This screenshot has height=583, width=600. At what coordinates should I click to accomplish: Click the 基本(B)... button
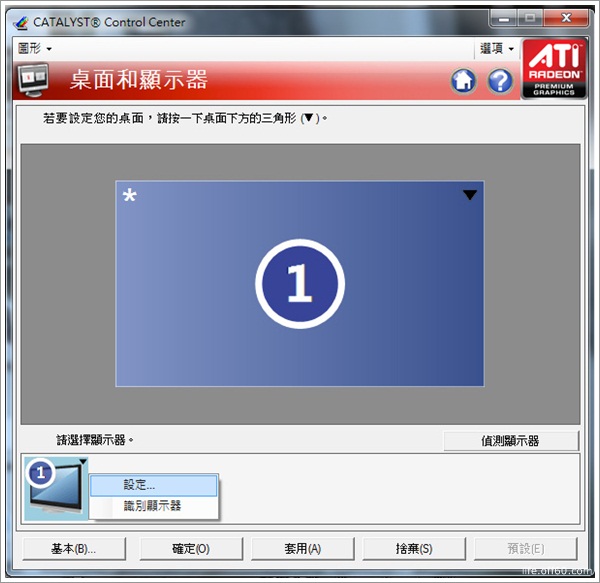point(74,549)
